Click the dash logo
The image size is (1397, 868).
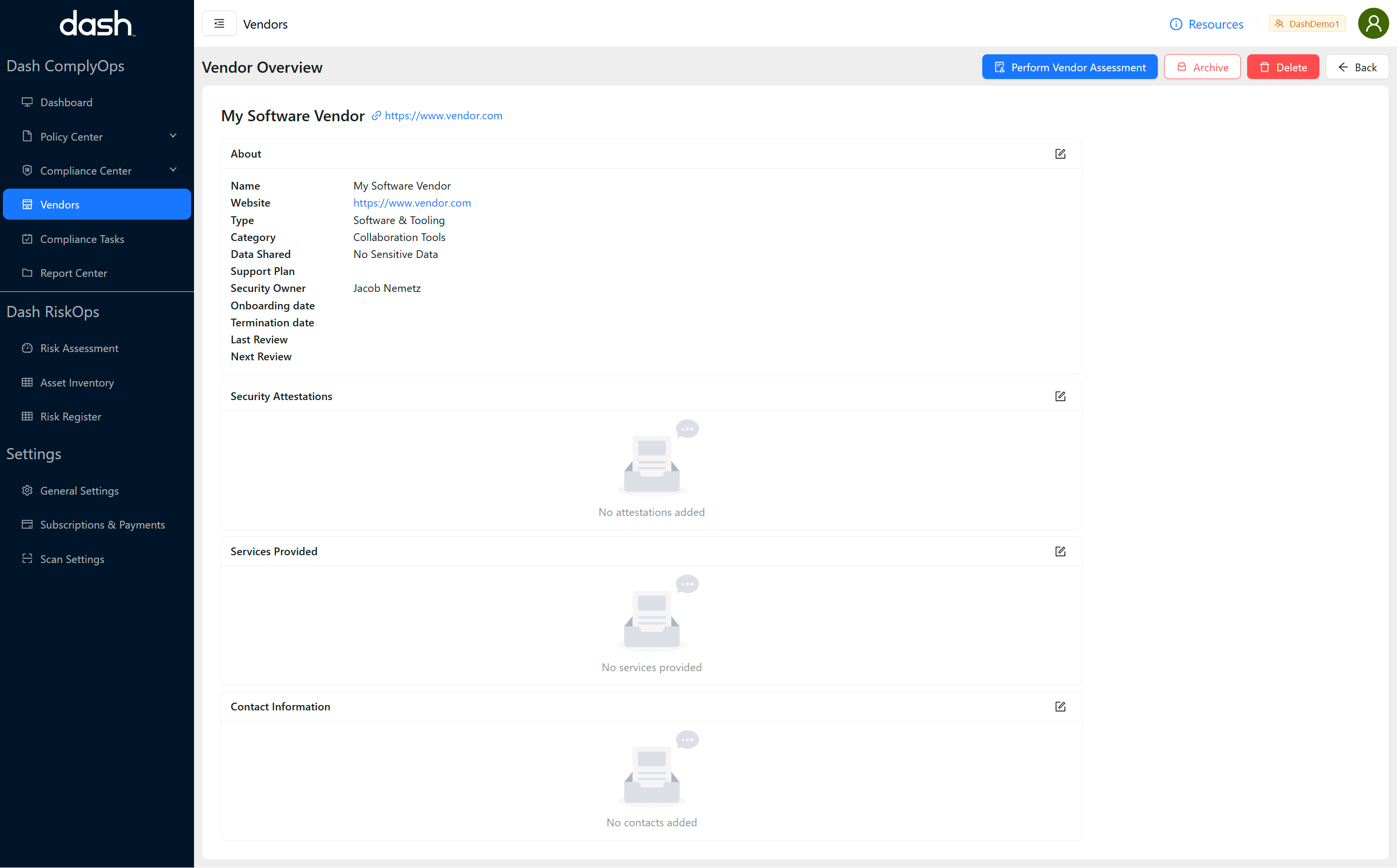click(x=97, y=24)
